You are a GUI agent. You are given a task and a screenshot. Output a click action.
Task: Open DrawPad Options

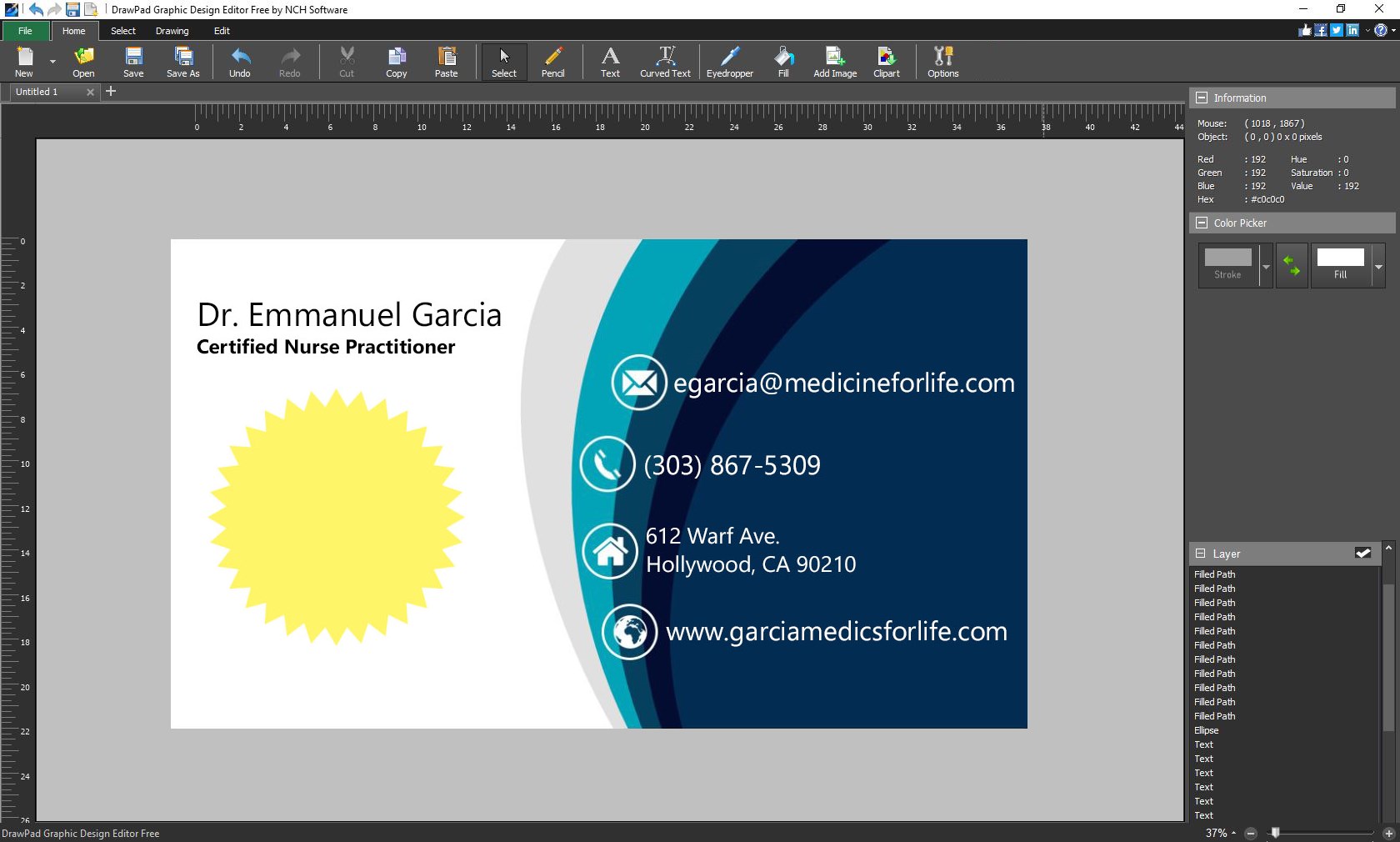[942, 62]
